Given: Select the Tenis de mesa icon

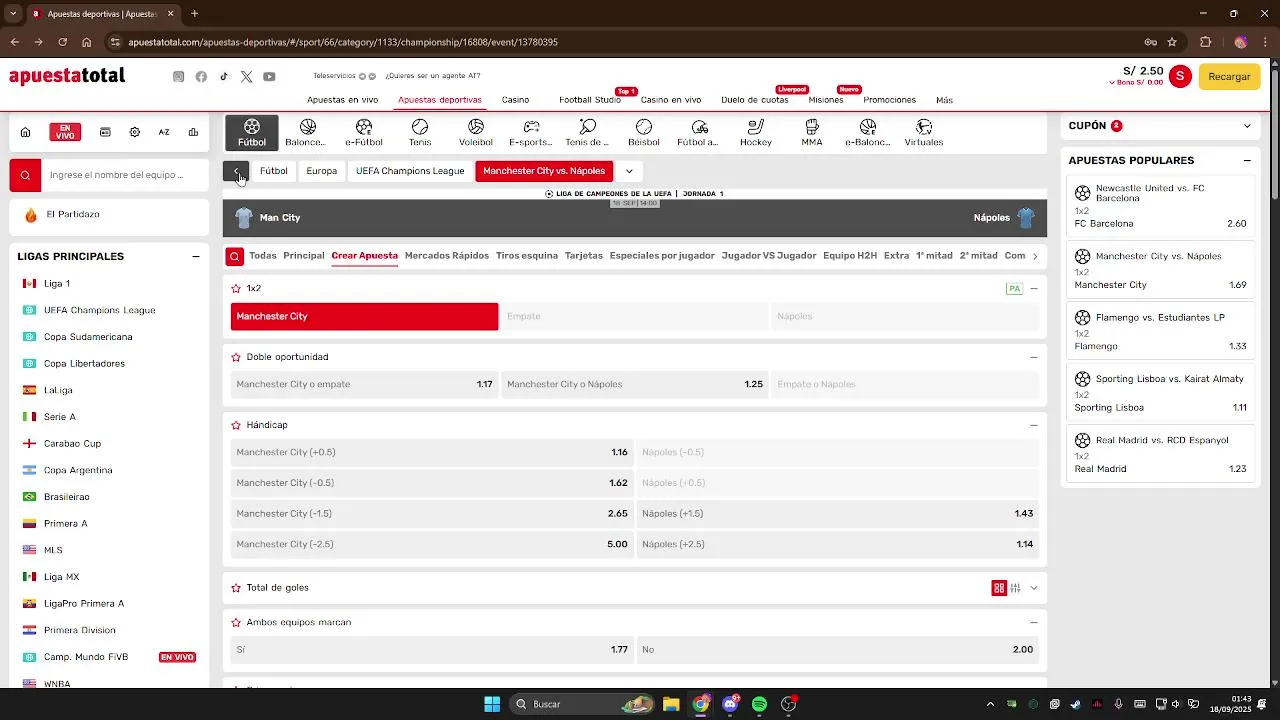Looking at the screenshot, I should [x=587, y=133].
